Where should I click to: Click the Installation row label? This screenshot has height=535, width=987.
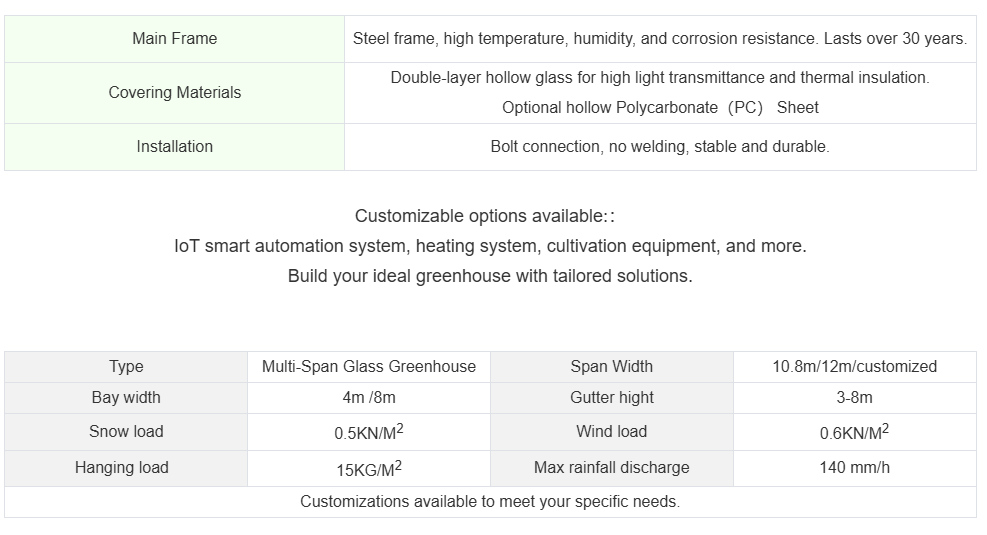tap(174, 147)
